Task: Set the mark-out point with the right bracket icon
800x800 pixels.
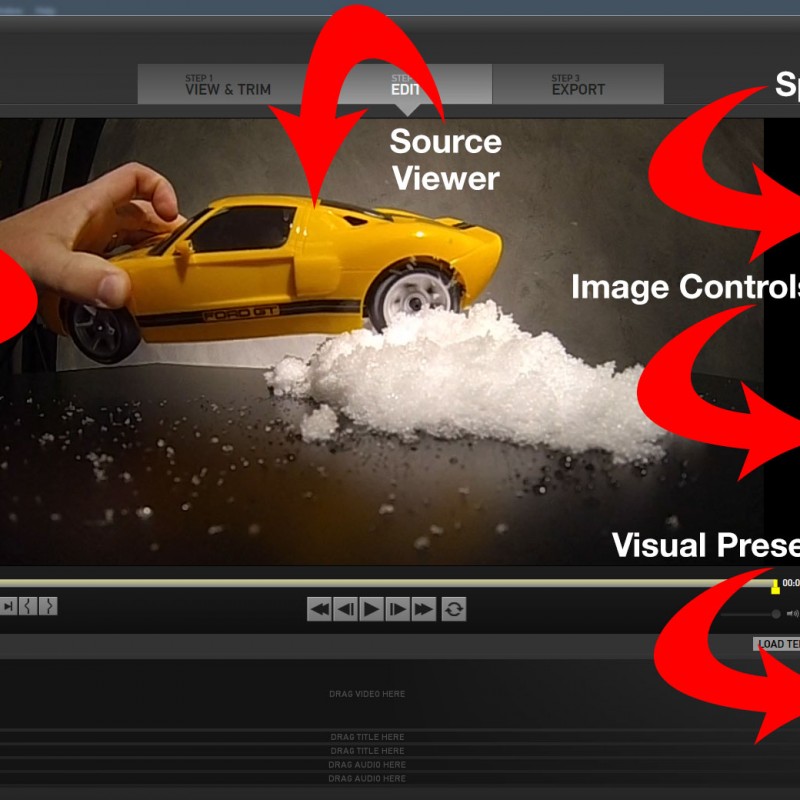Action: pos(47,605)
